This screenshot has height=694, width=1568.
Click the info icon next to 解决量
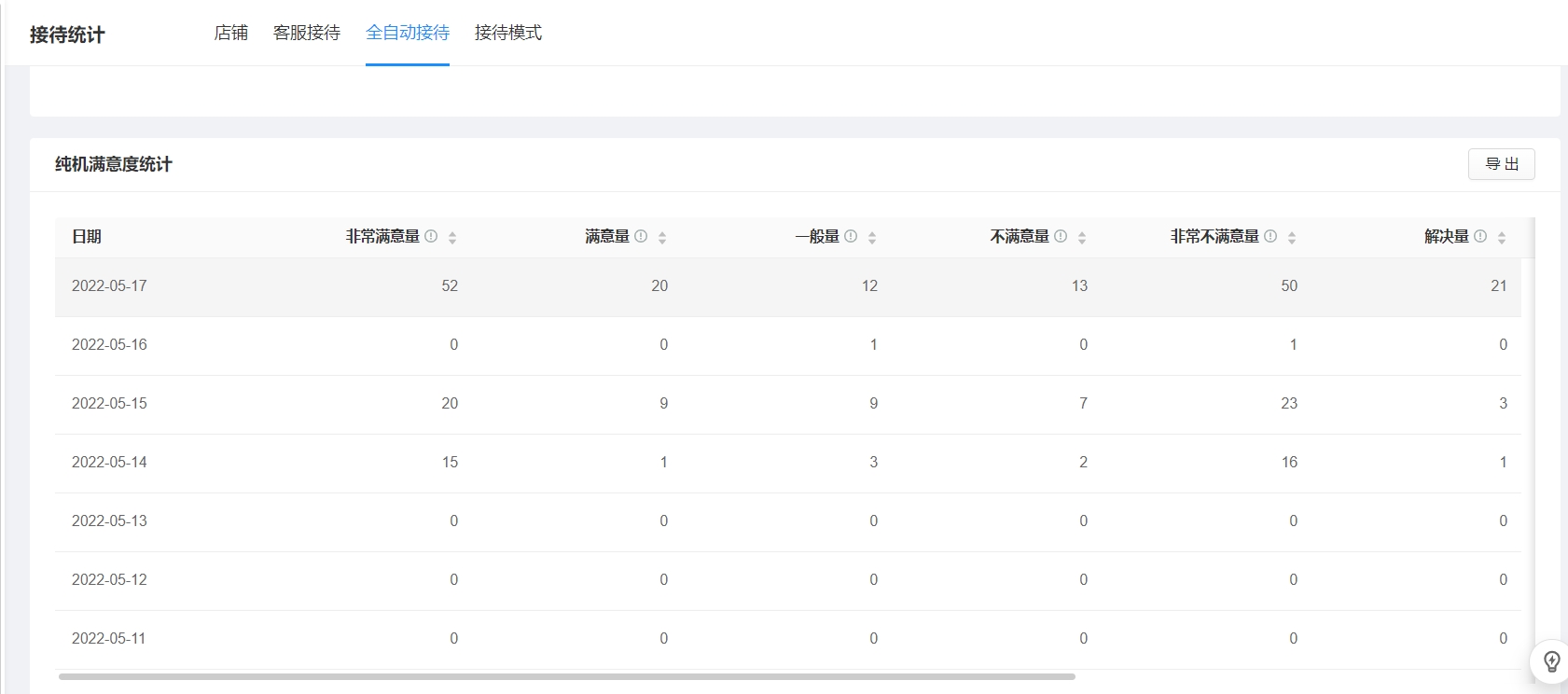tap(1480, 237)
